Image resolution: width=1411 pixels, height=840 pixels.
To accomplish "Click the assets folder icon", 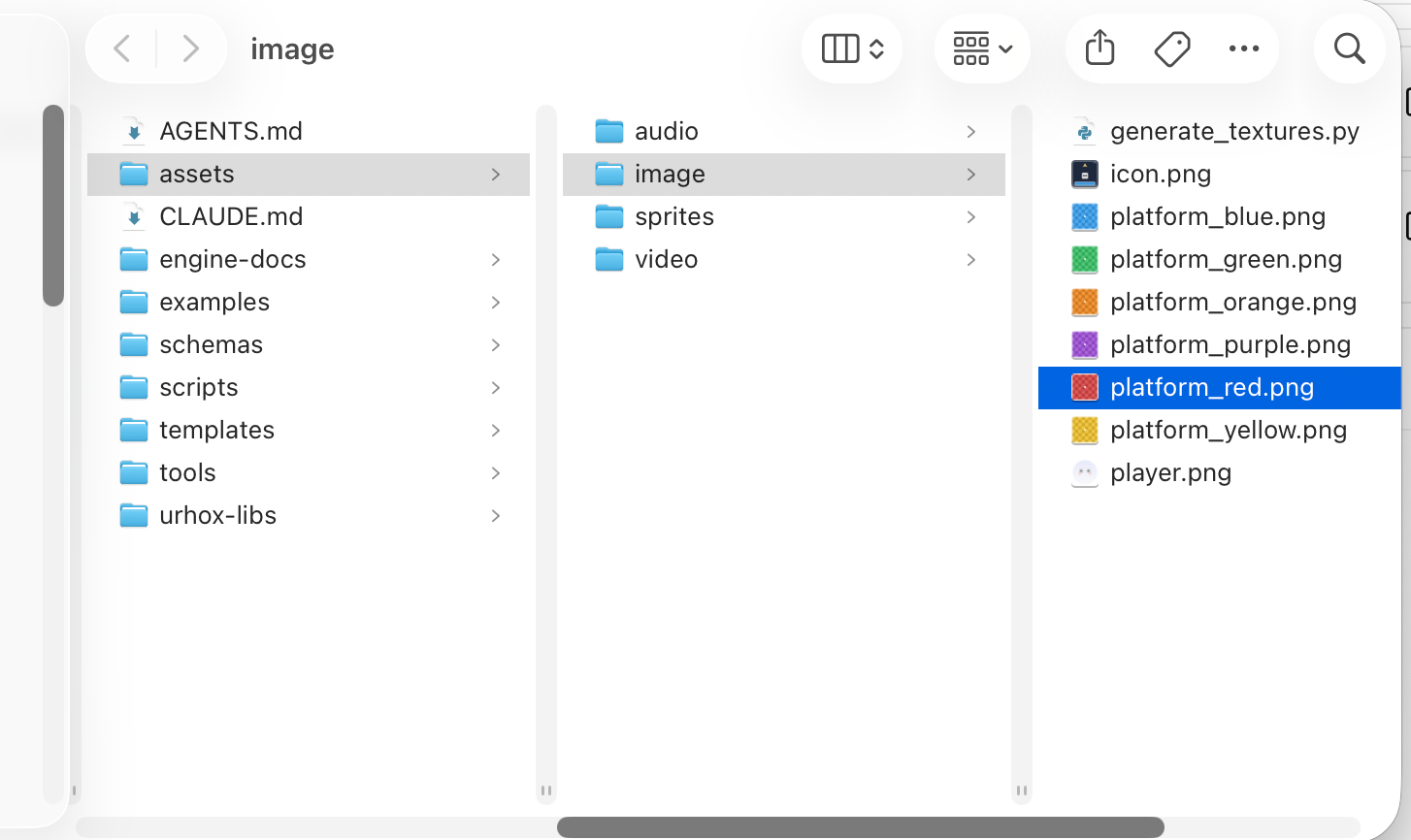I will (x=134, y=174).
